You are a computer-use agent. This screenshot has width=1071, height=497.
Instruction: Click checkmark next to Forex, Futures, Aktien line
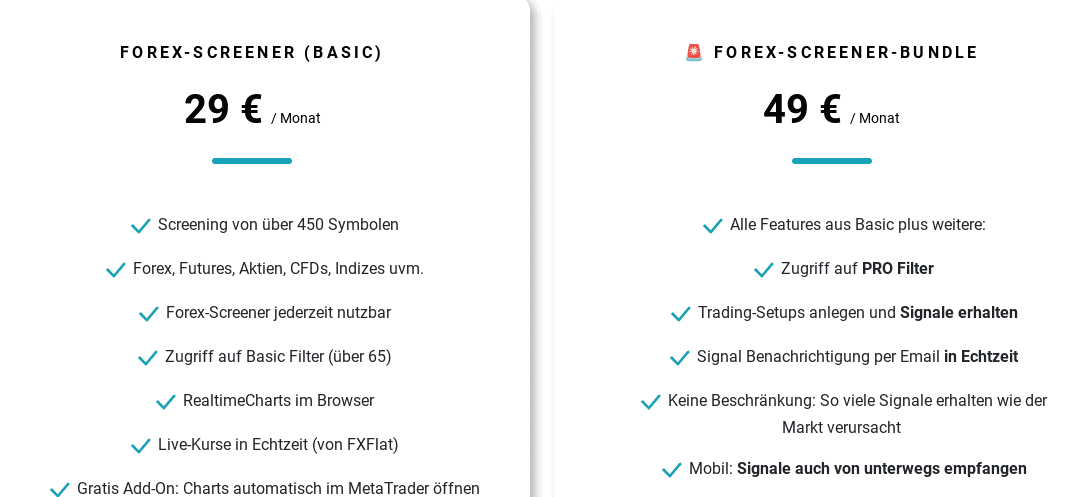coord(116,270)
